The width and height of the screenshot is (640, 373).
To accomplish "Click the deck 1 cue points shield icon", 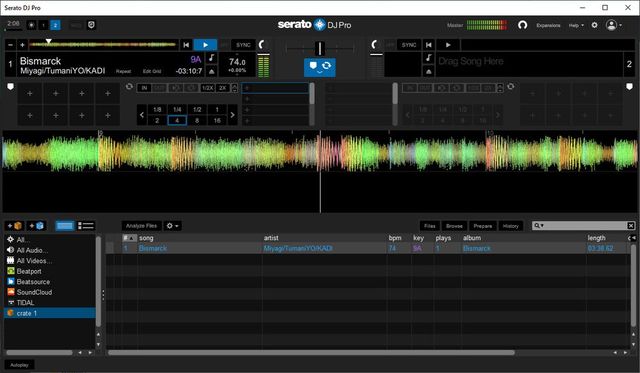I will [10, 87].
